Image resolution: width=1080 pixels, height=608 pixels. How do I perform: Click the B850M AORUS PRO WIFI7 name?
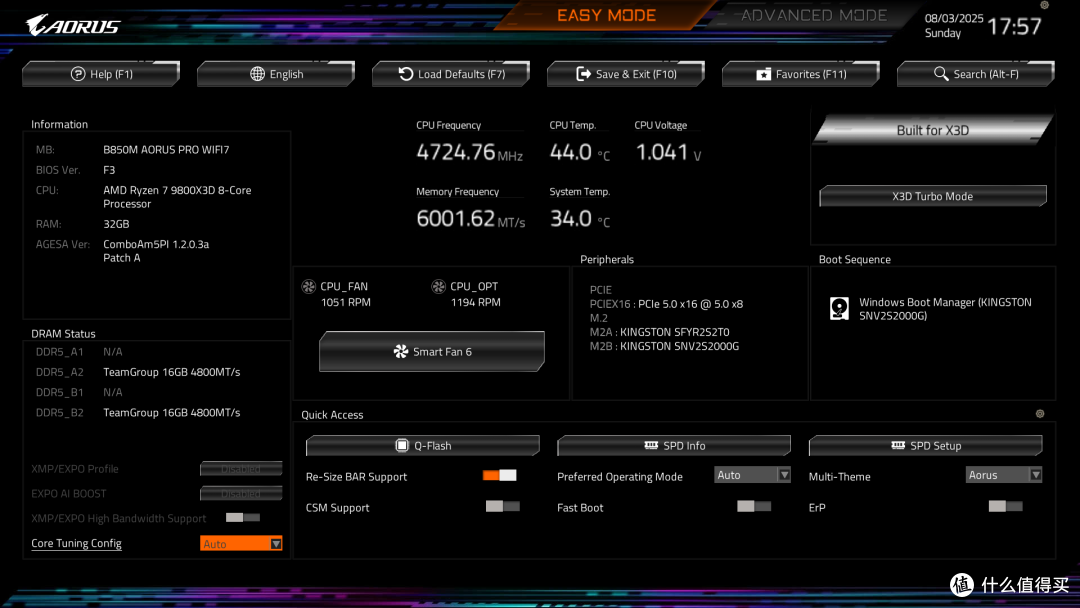pos(166,149)
